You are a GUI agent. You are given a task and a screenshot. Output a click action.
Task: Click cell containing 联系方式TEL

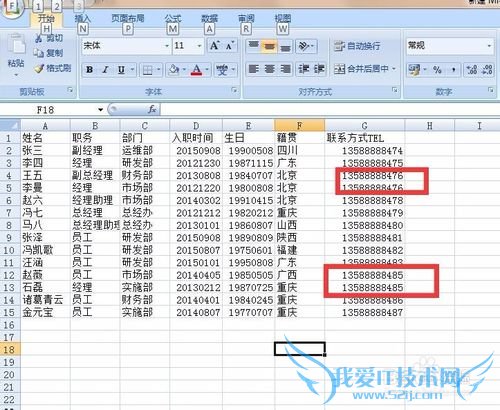pos(365,138)
